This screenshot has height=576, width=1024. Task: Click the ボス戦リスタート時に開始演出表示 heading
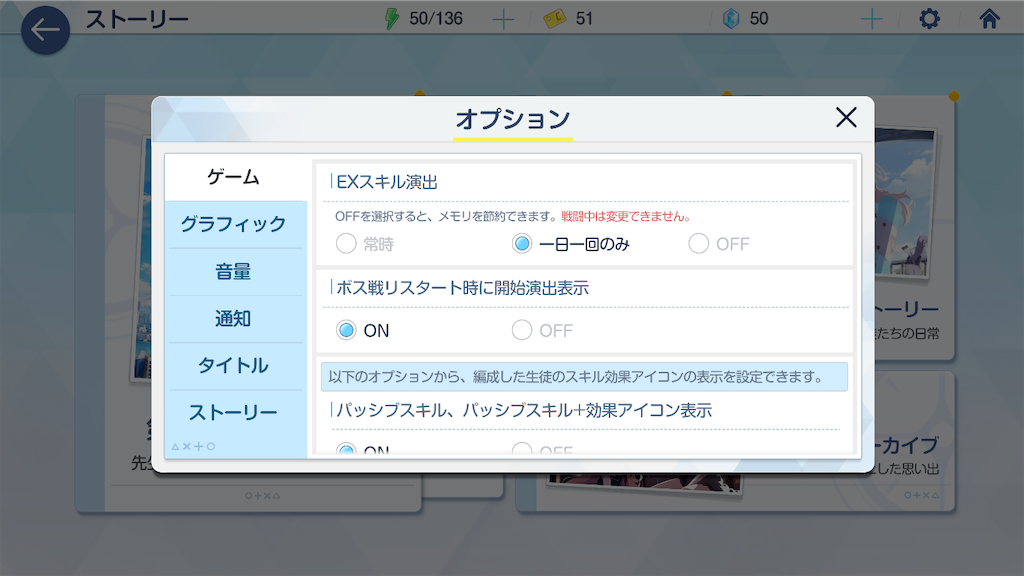pyautogui.click(x=462, y=288)
